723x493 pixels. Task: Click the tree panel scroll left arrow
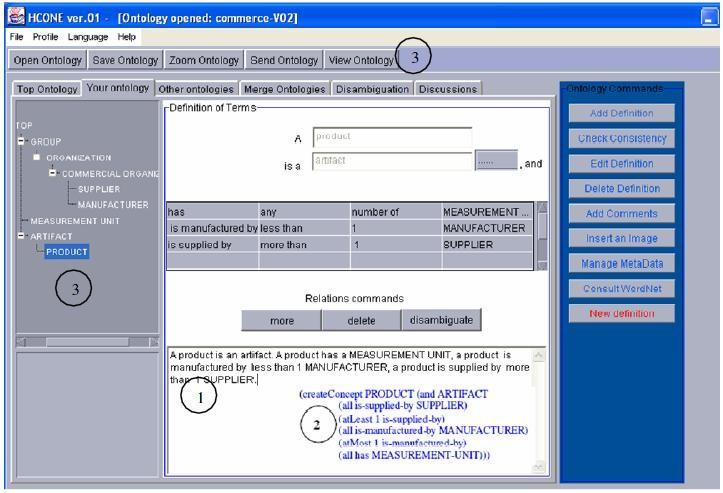click(x=21, y=342)
